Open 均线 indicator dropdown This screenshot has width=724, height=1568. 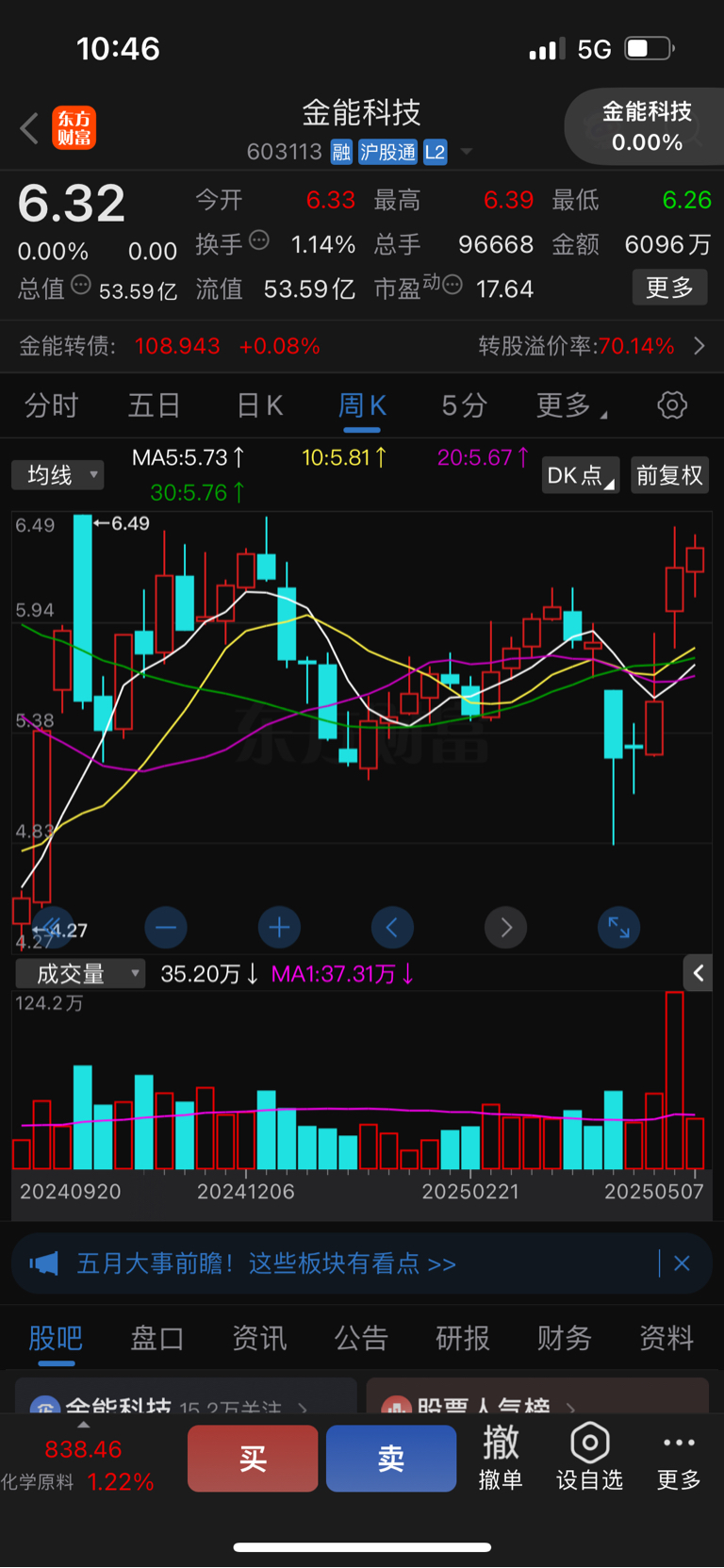58,475
